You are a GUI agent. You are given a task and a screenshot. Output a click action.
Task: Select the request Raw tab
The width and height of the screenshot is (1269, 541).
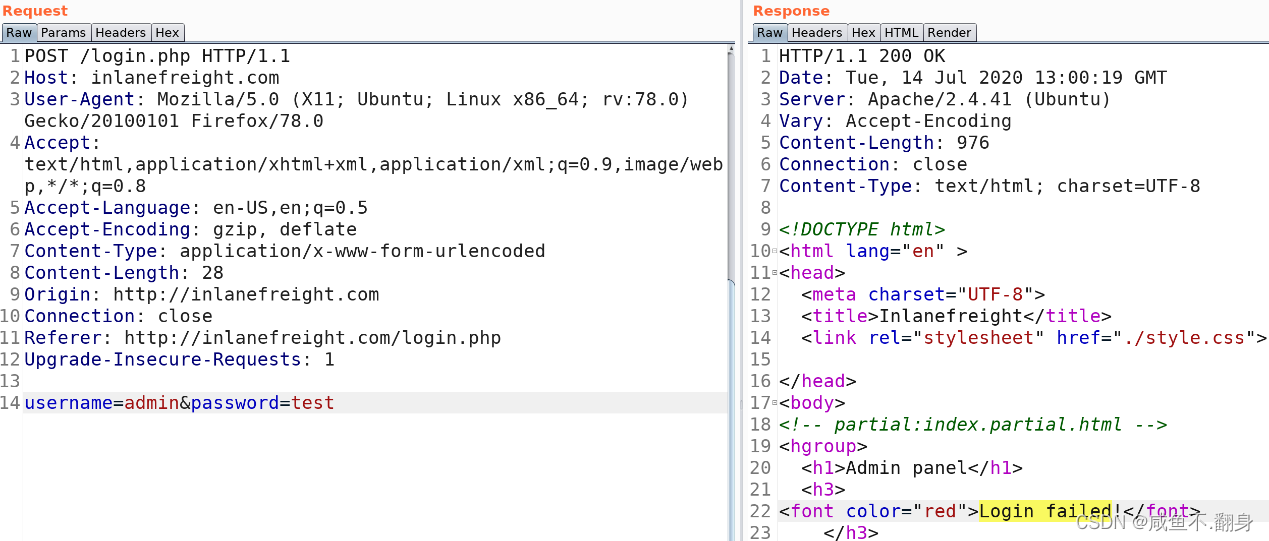point(19,33)
